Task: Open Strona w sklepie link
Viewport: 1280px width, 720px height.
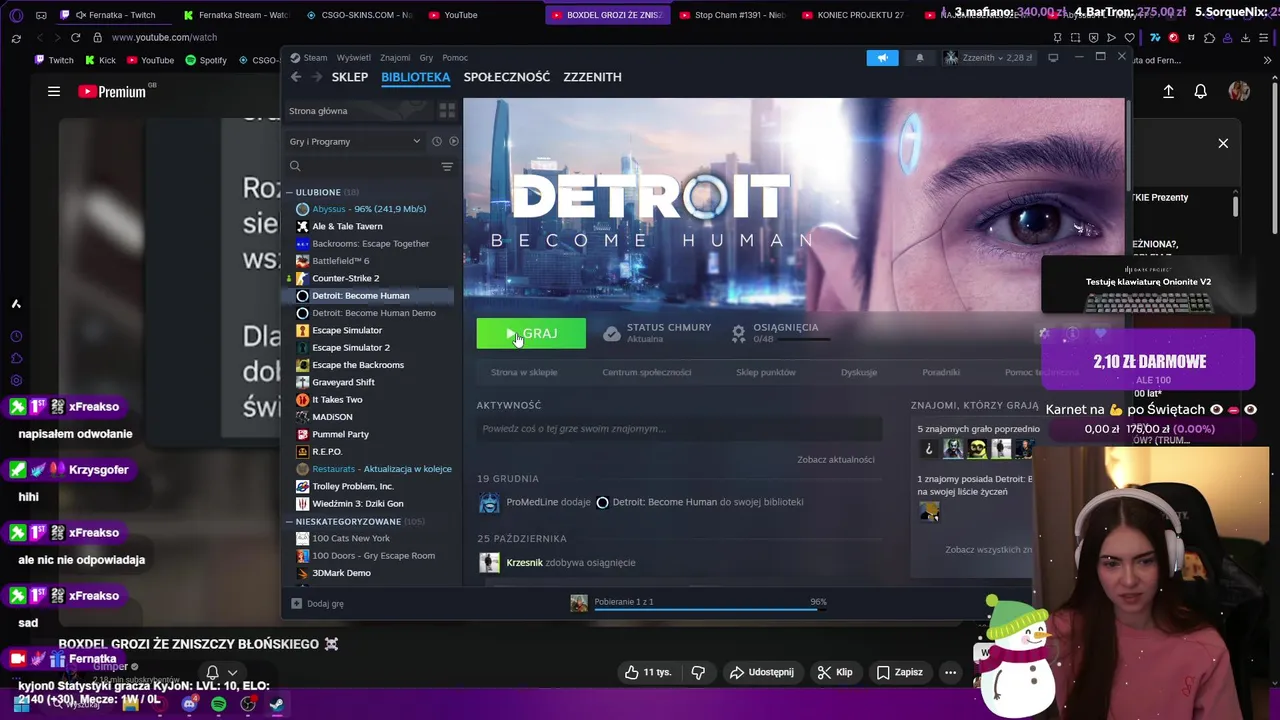Action: (524, 372)
